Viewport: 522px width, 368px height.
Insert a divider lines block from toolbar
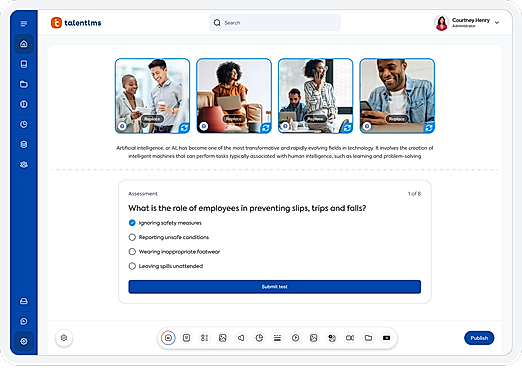click(277, 338)
